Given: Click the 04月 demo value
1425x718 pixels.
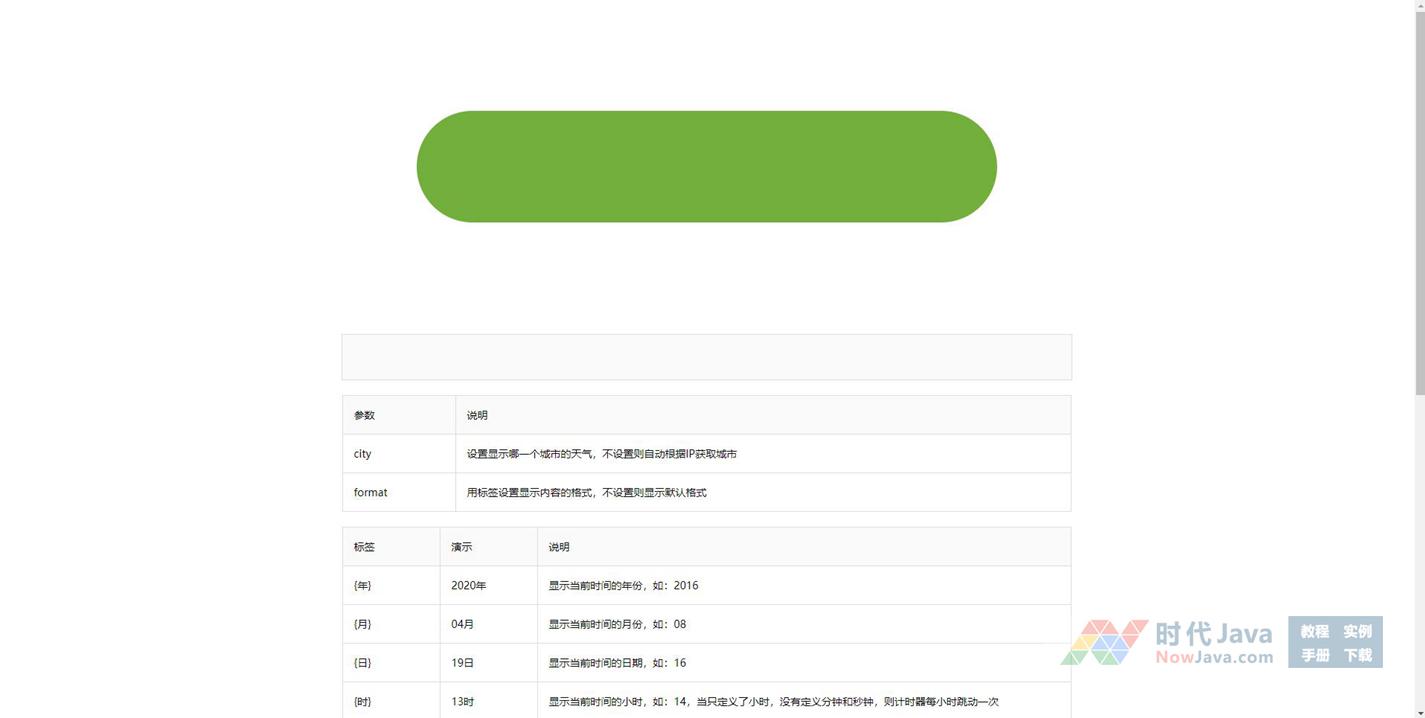Looking at the screenshot, I should pos(463,624).
